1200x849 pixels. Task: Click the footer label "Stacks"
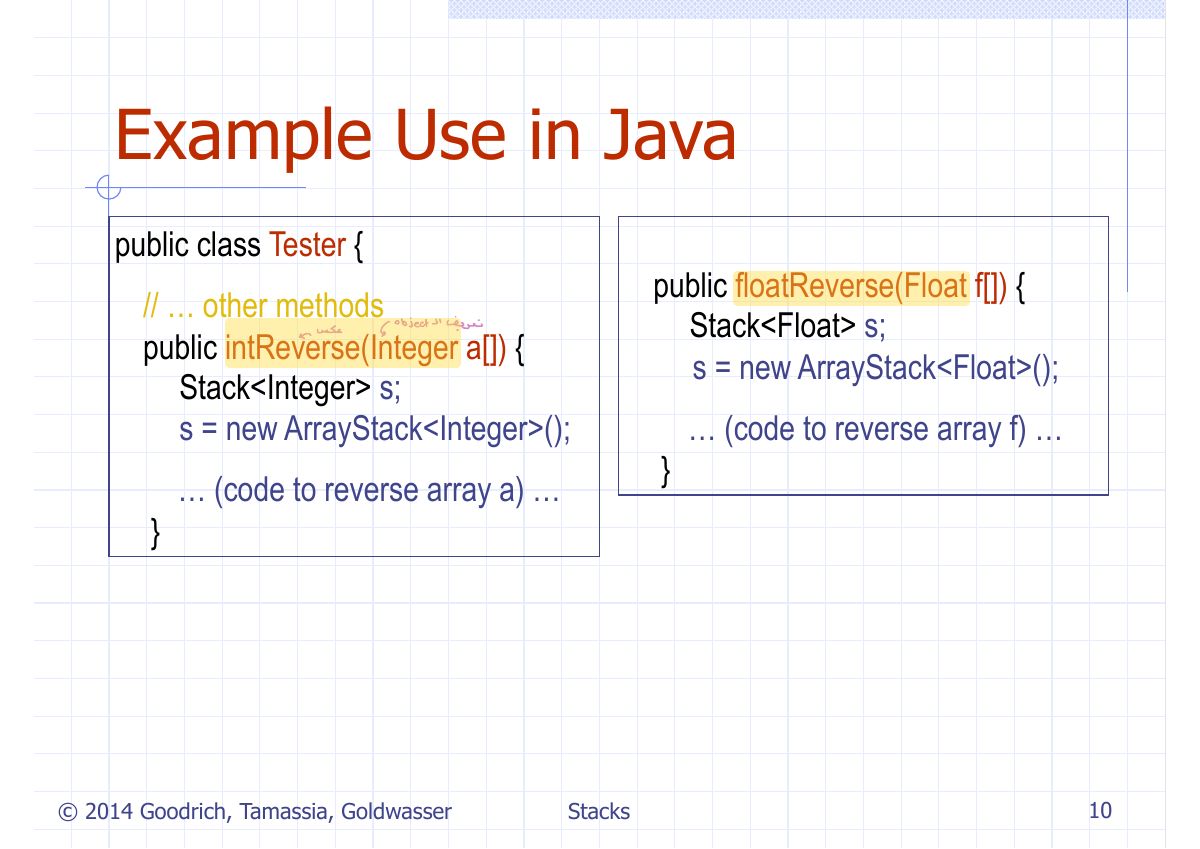click(599, 812)
